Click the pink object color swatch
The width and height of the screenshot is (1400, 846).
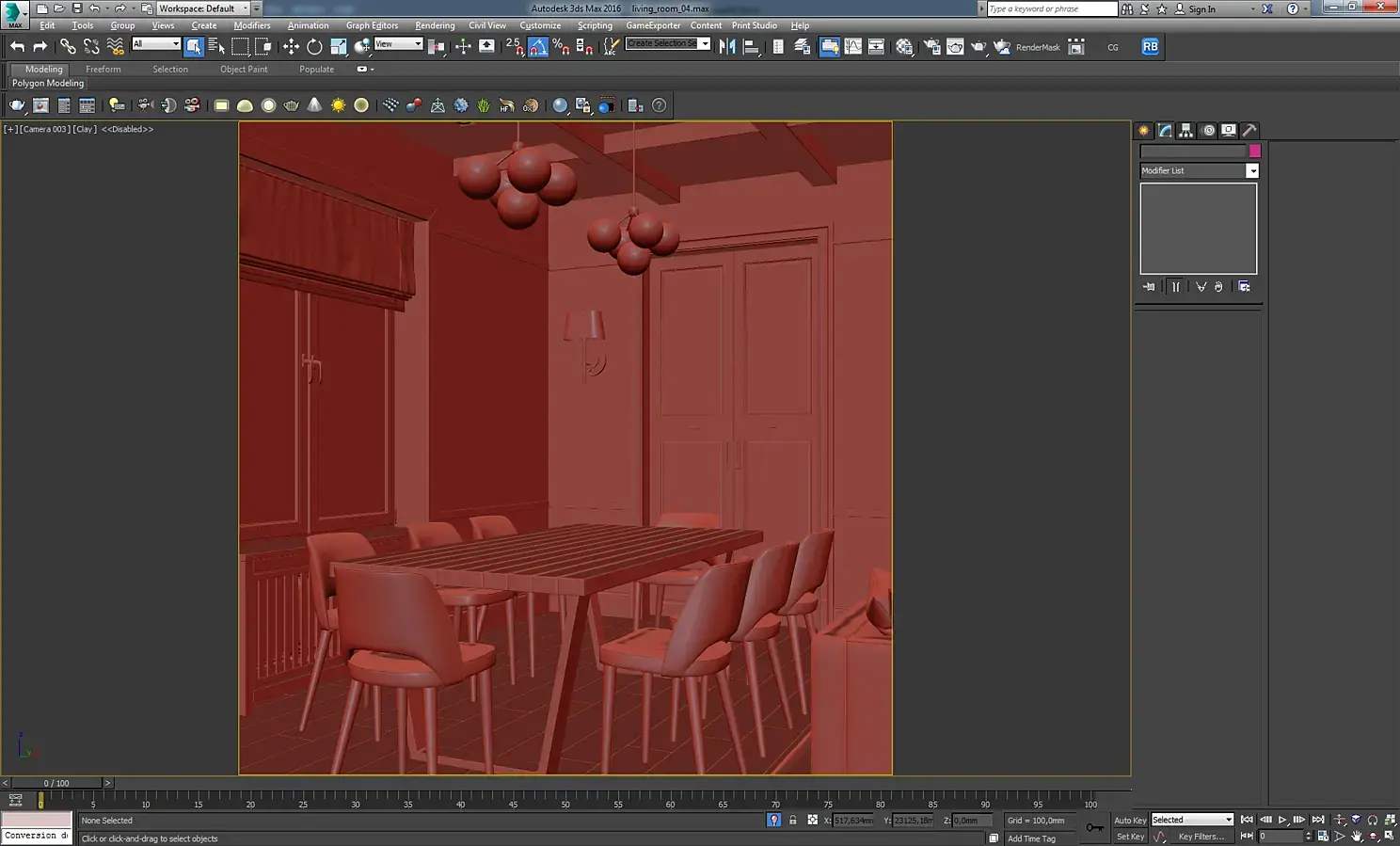pos(1254,152)
